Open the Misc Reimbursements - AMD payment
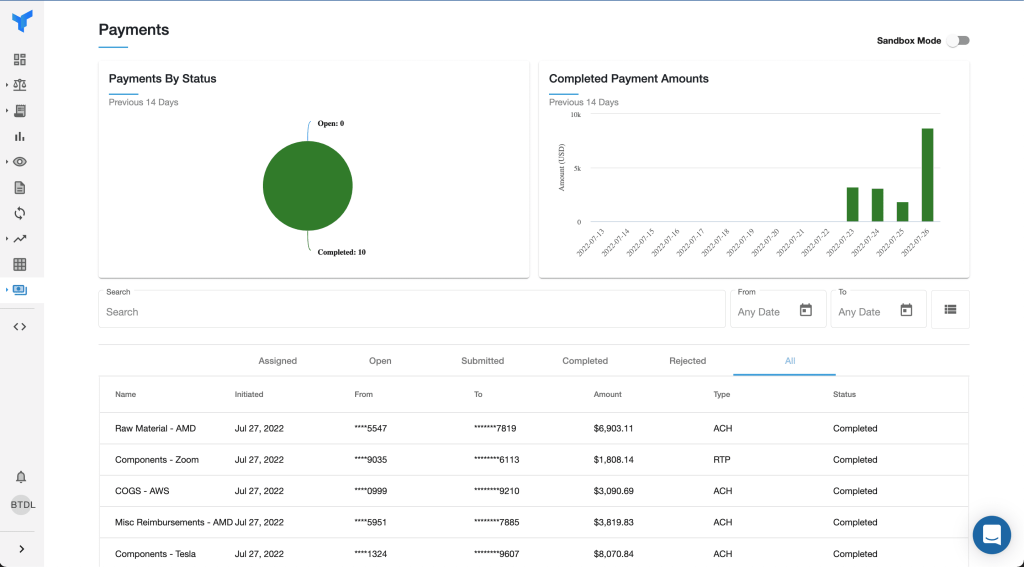 (534, 523)
